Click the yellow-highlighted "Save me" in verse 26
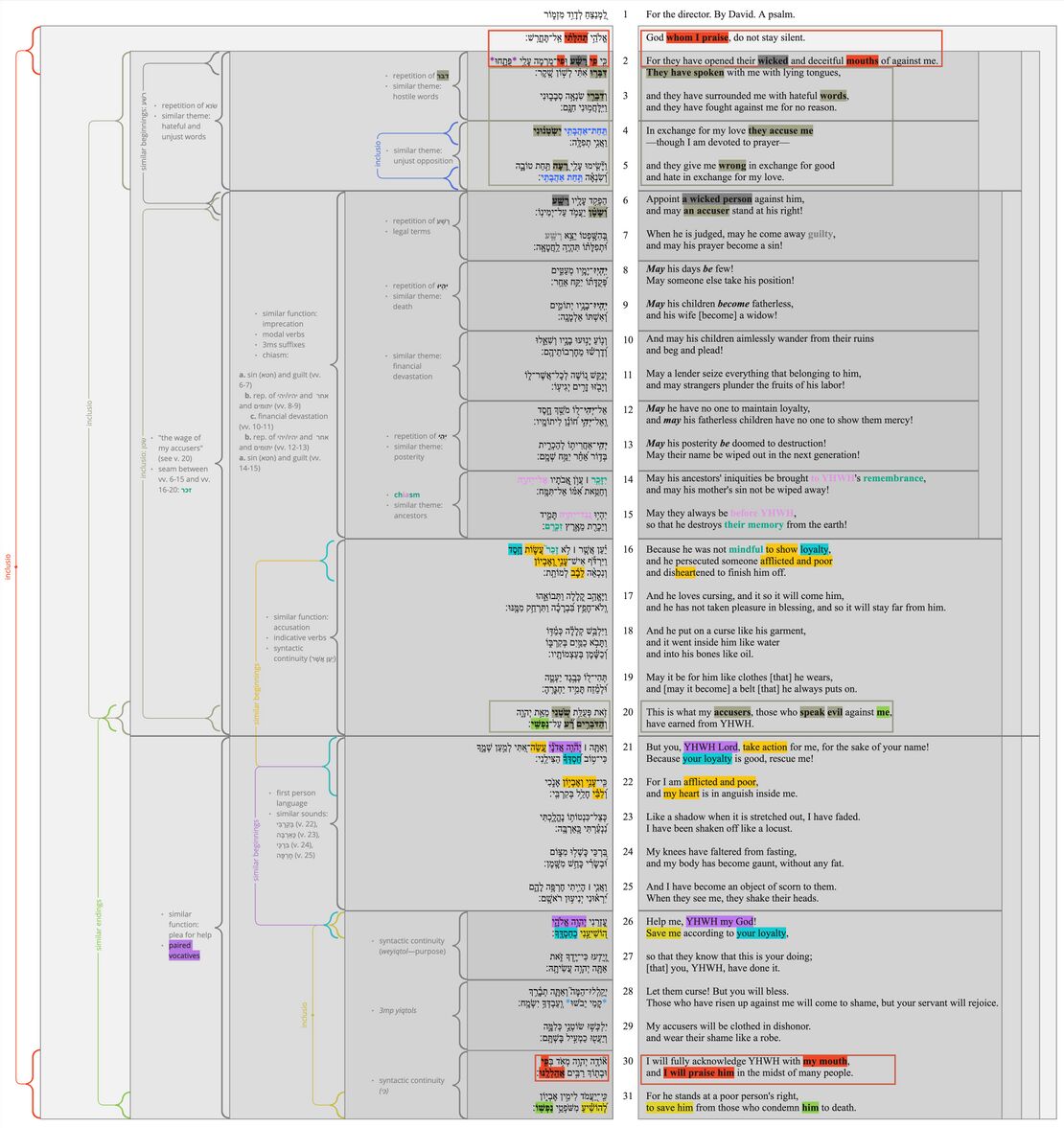 tap(663, 933)
